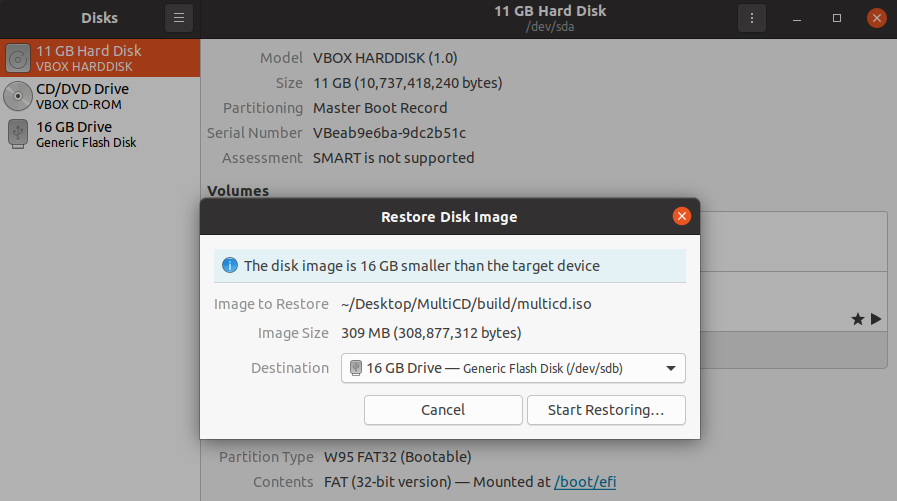Click the triangle icon in Volumes panel

(x=876, y=319)
